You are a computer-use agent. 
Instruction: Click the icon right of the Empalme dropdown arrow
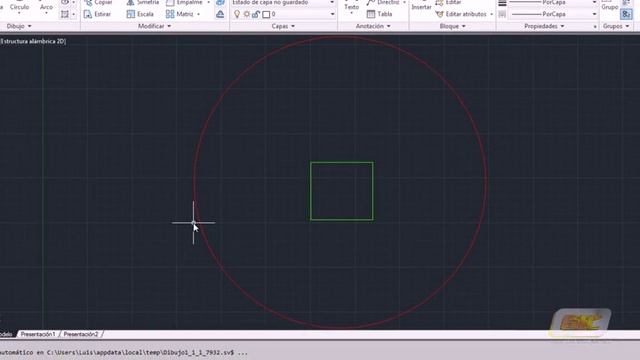pos(220,2)
